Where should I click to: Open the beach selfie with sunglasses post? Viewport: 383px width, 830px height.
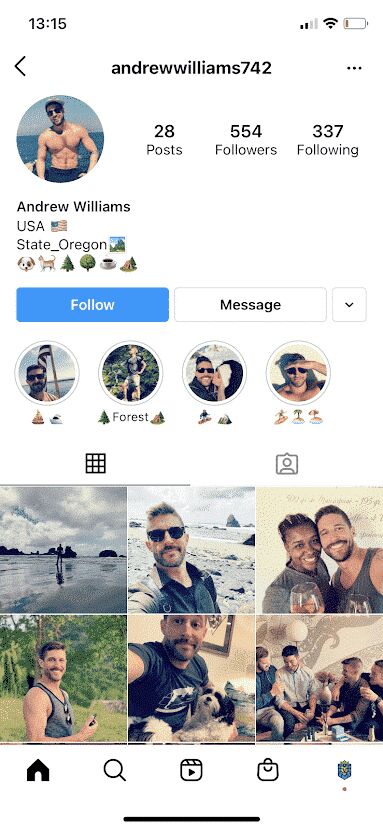[x=192, y=550]
